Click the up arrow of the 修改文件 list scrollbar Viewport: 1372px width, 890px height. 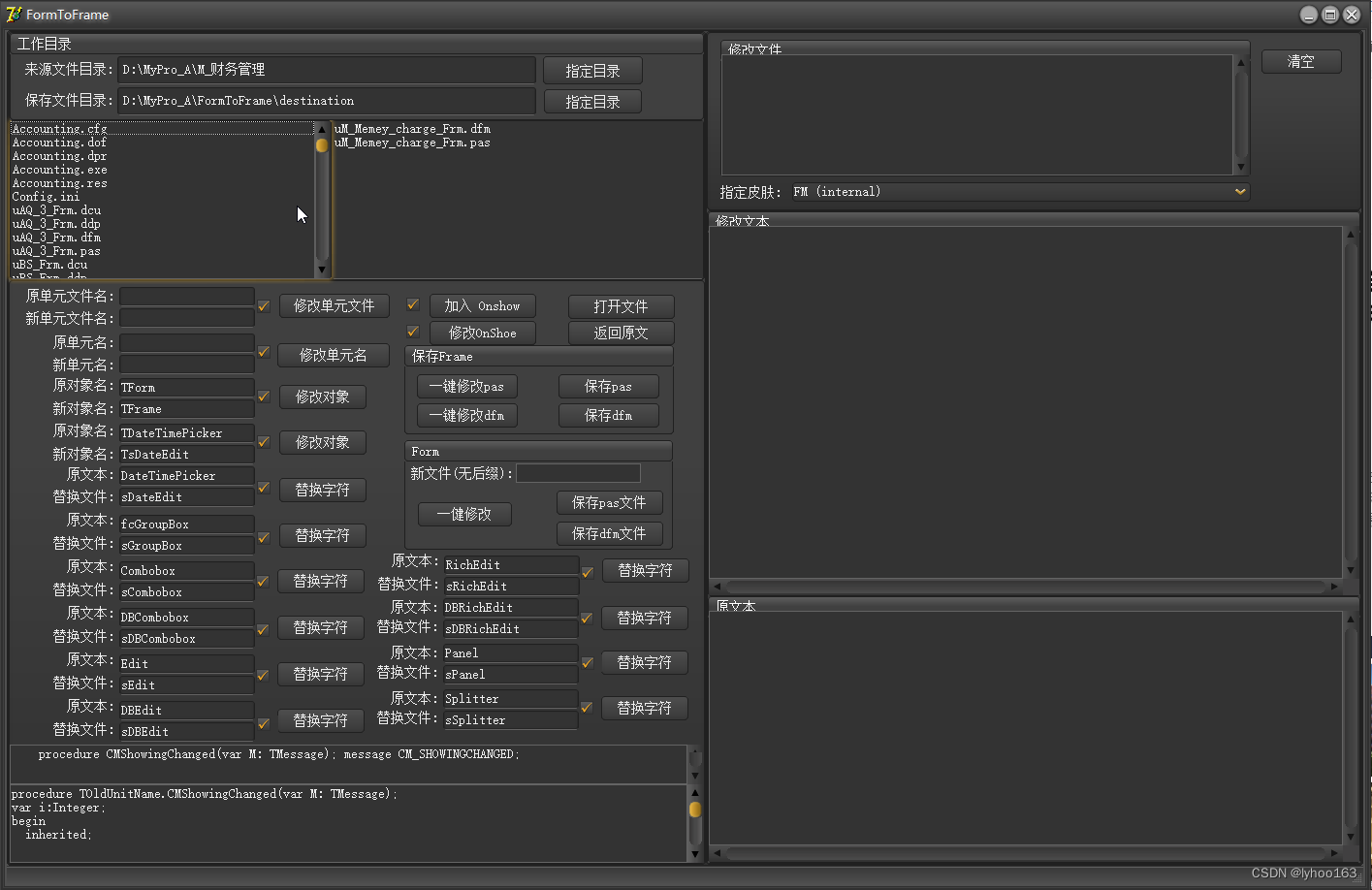[x=1241, y=63]
